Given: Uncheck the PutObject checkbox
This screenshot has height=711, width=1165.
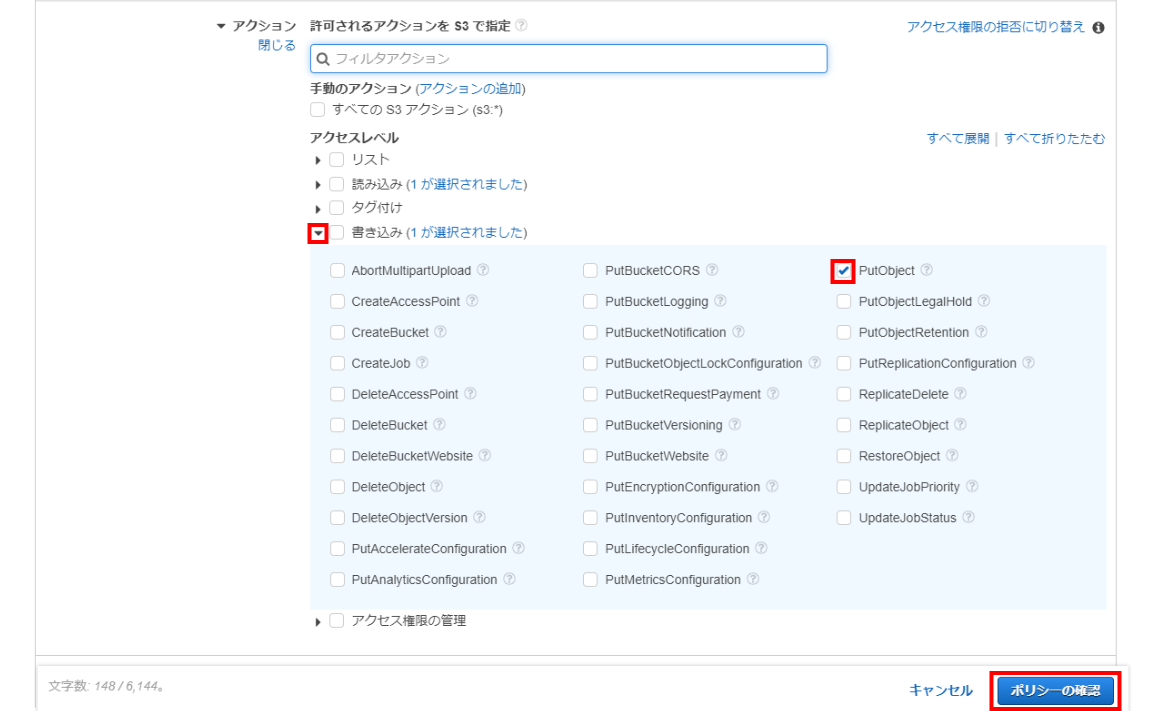Looking at the screenshot, I should coord(843,270).
